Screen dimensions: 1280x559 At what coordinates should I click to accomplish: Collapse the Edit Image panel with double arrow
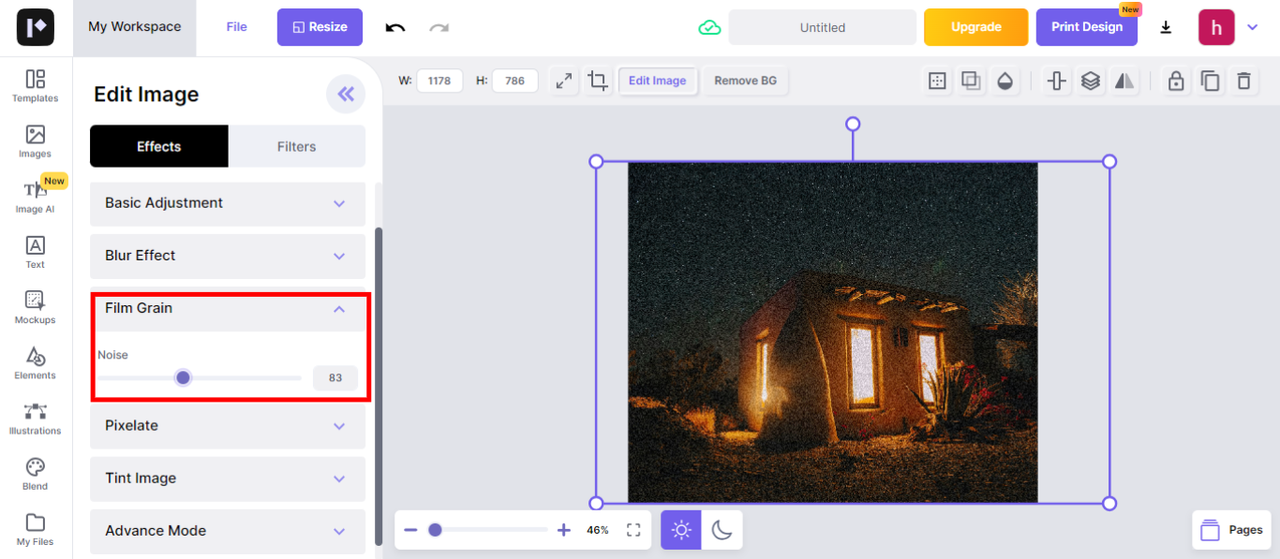tap(345, 94)
